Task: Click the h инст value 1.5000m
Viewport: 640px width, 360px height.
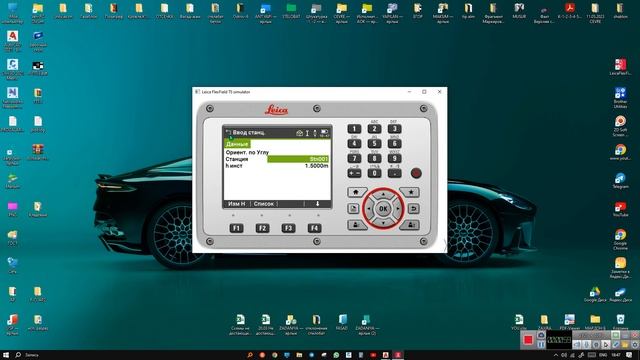Action: tap(317, 166)
